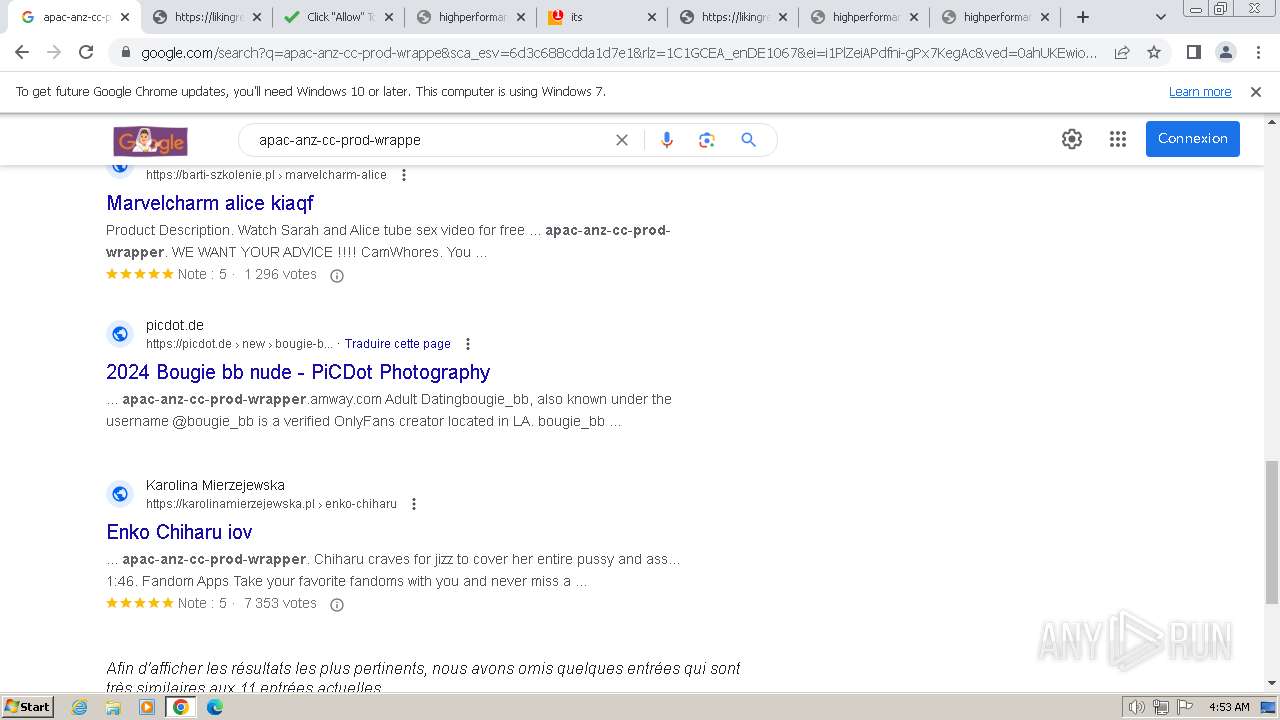Open the 2024 Bougie bb PiCDot result
This screenshot has height=720, width=1280.
point(298,372)
